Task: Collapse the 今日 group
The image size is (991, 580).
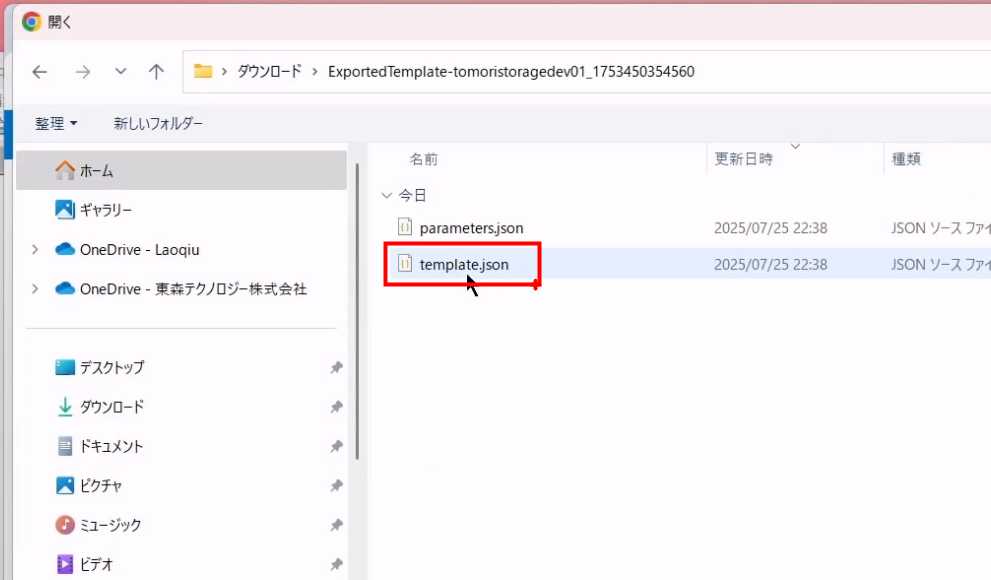Action: 387,196
